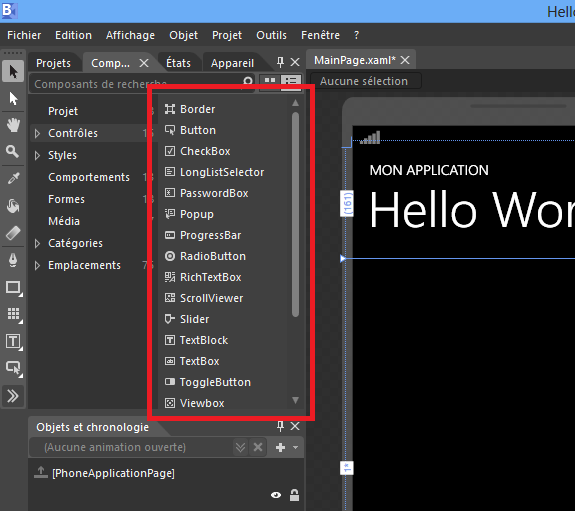Click the new storyboard plus button
This screenshot has height=511, width=575.
tap(280, 447)
